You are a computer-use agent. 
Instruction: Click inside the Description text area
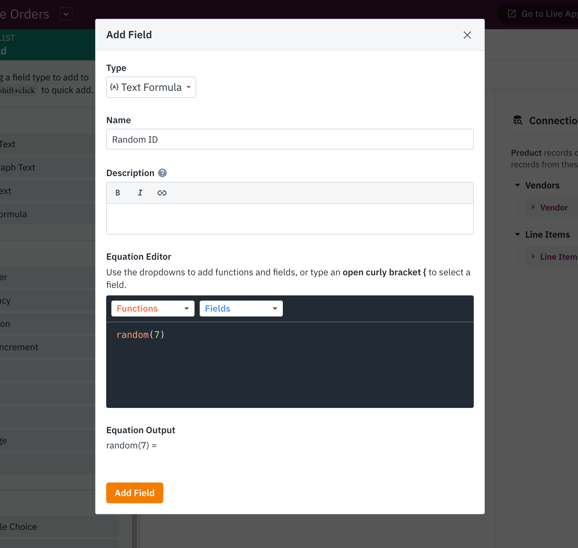point(290,219)
